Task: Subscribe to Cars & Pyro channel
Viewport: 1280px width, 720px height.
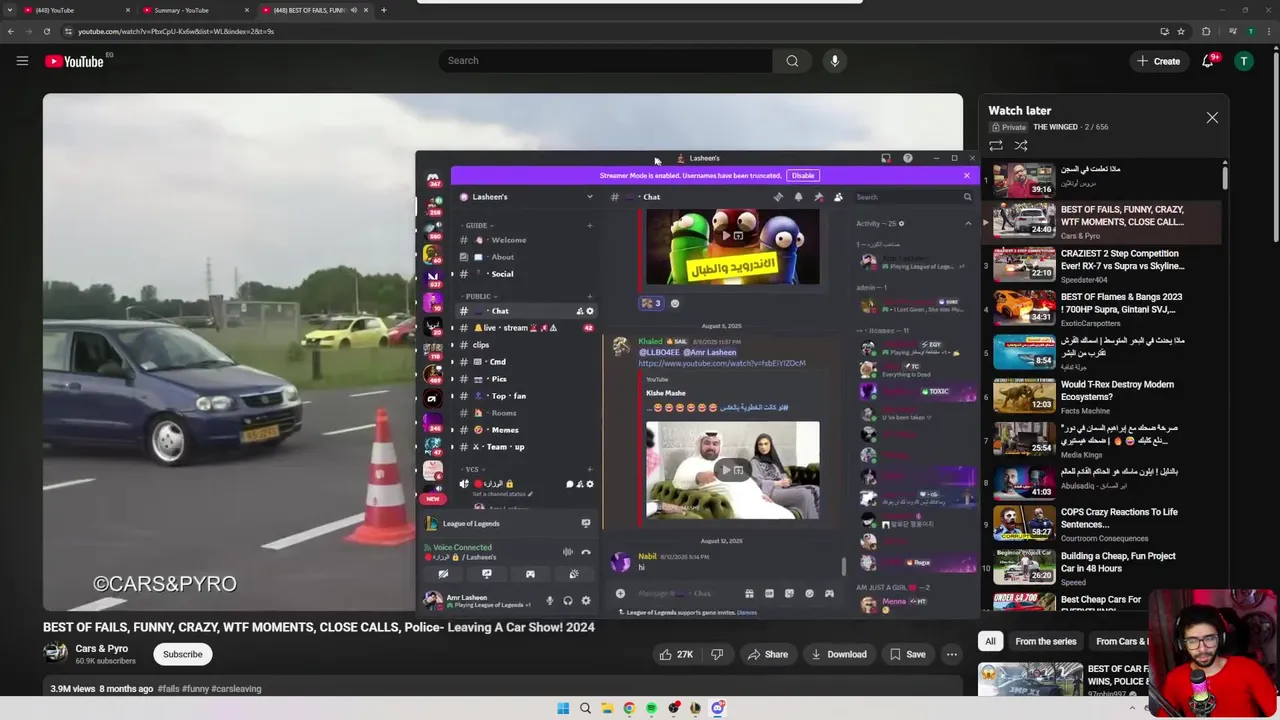Action: pos(182,654)
